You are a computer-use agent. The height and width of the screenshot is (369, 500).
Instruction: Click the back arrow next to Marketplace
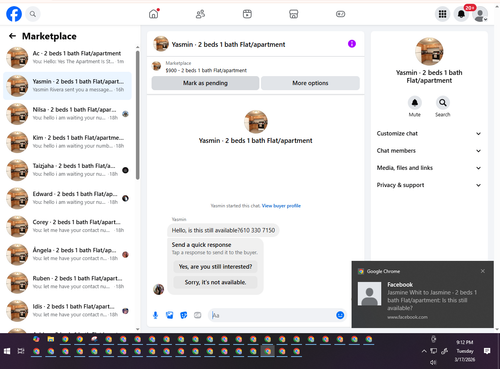coord(12,36)
